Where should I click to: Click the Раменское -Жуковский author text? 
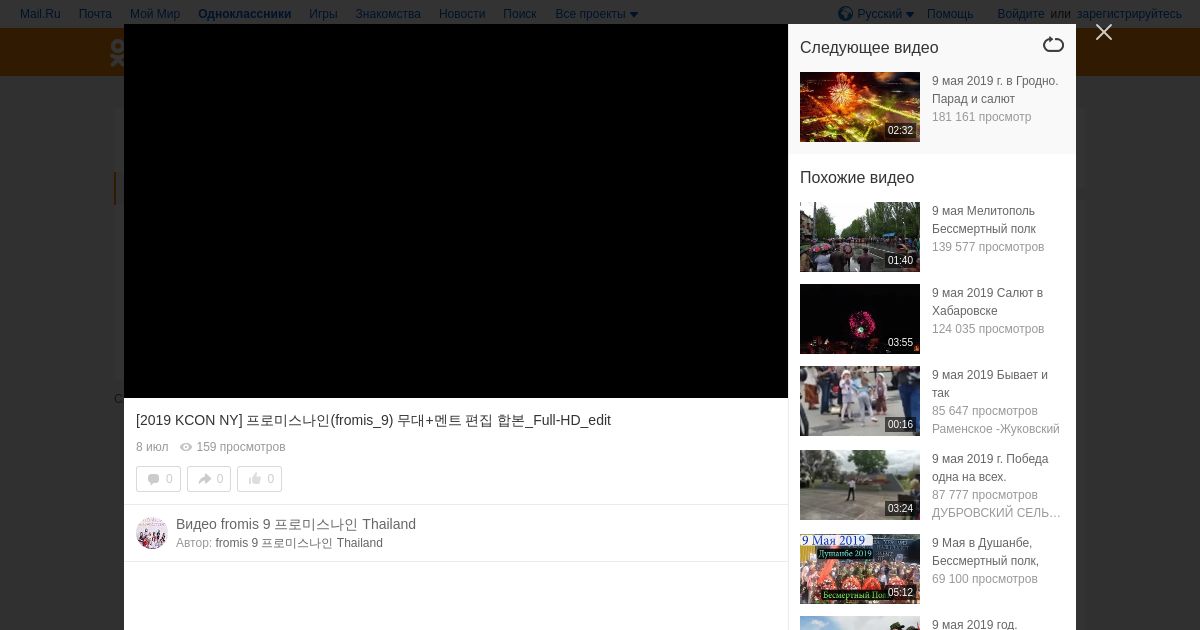pyautogui.click(x=996, y=429)
